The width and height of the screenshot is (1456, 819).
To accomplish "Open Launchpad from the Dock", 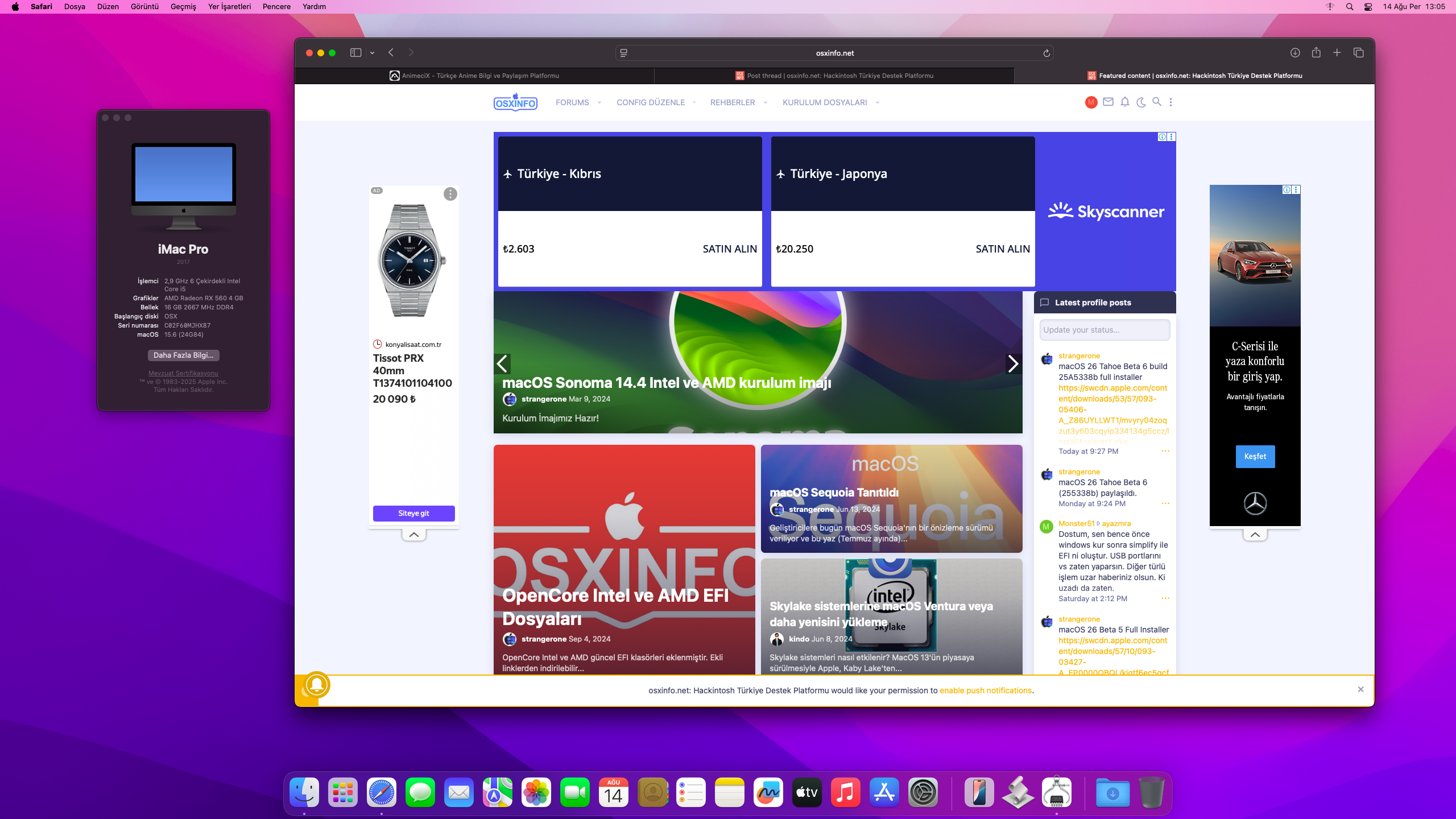I will click(343, 792).
